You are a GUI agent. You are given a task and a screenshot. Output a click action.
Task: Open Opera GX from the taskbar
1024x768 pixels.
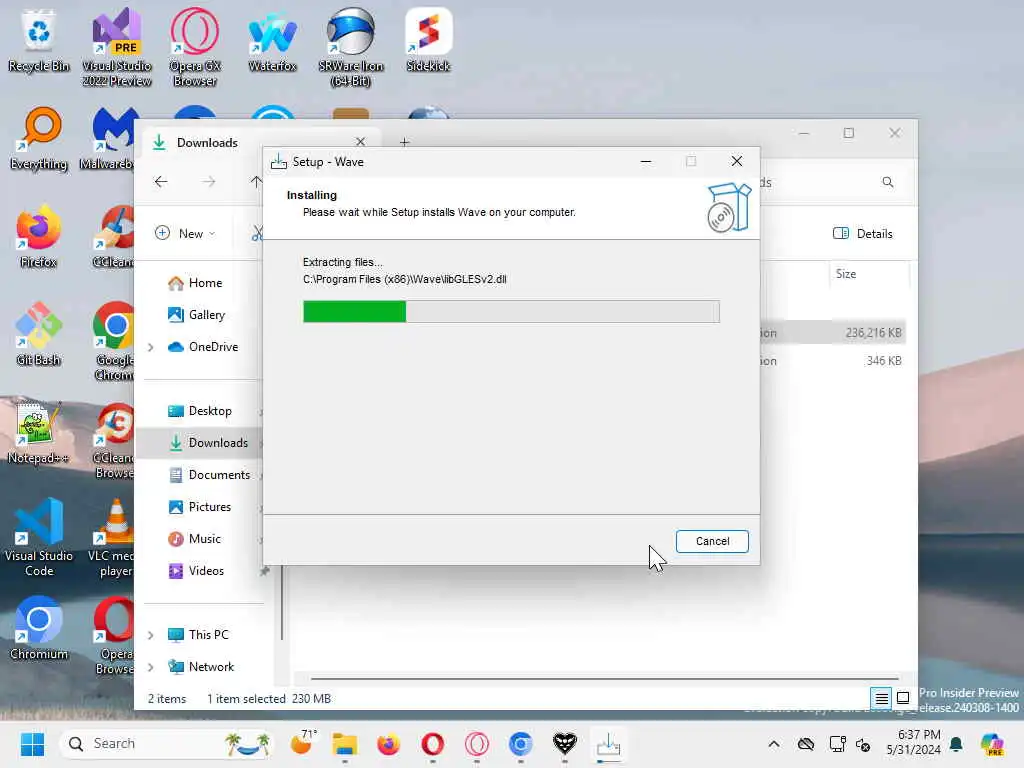476,744
